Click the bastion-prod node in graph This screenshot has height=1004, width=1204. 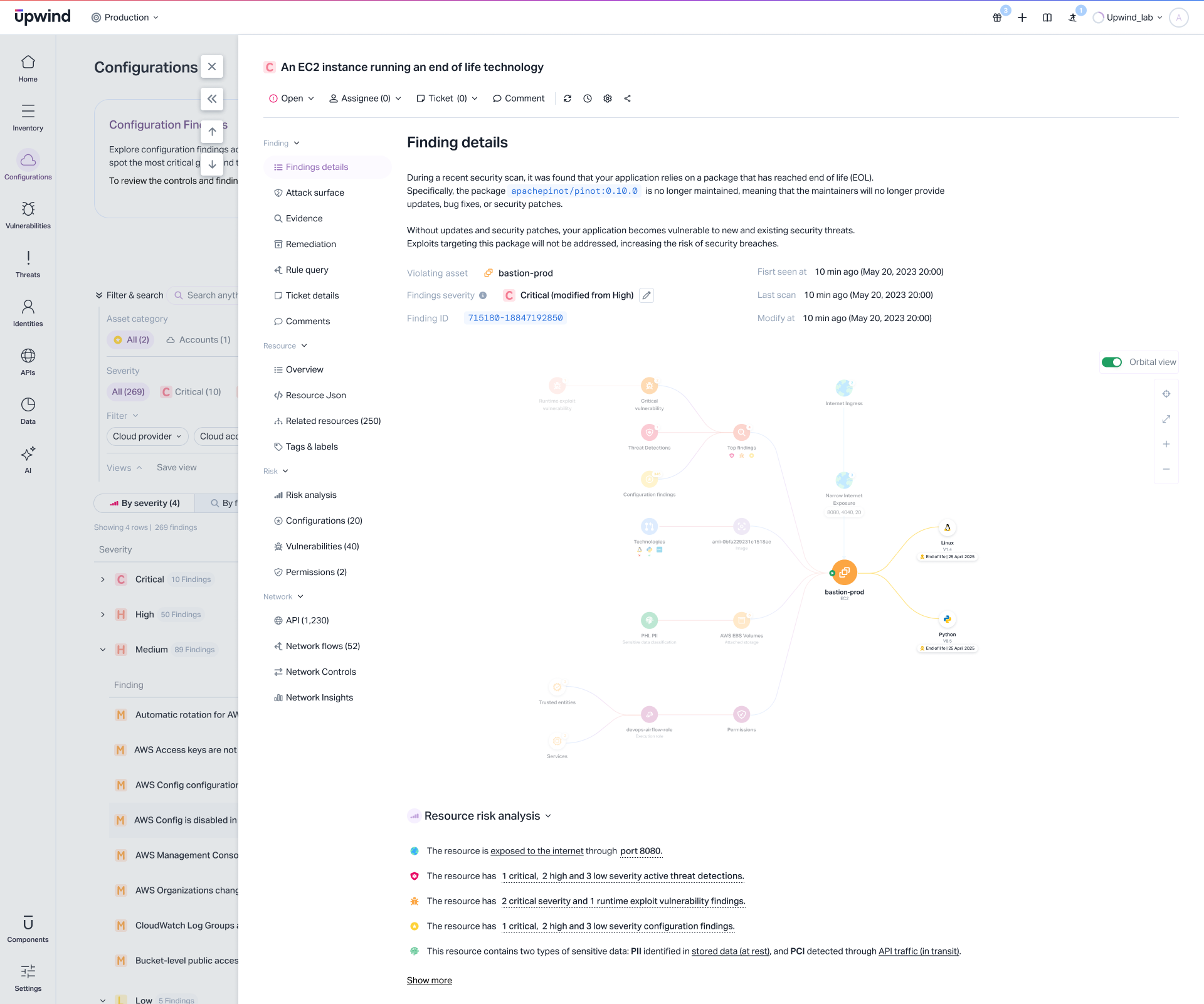point(844,572)
